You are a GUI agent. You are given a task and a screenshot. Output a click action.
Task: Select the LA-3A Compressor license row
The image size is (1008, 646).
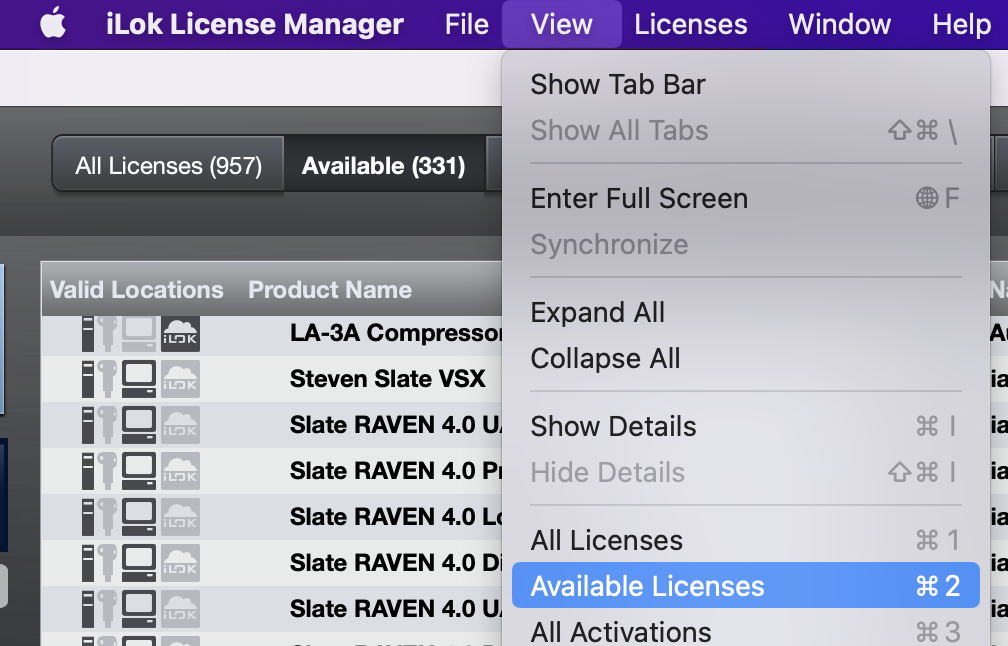click(272, 334)
